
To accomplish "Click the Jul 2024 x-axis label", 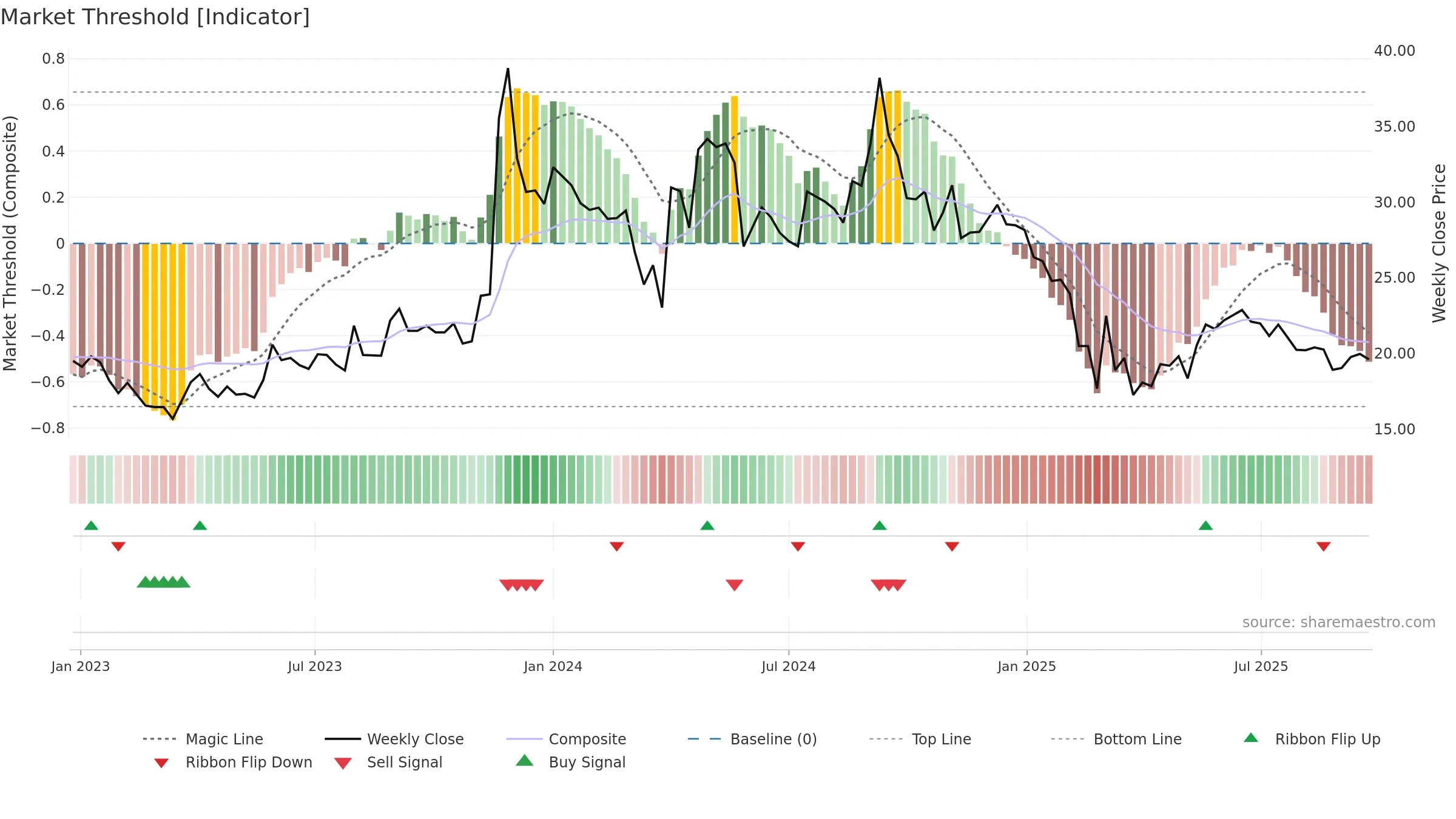I will [789, 667].
